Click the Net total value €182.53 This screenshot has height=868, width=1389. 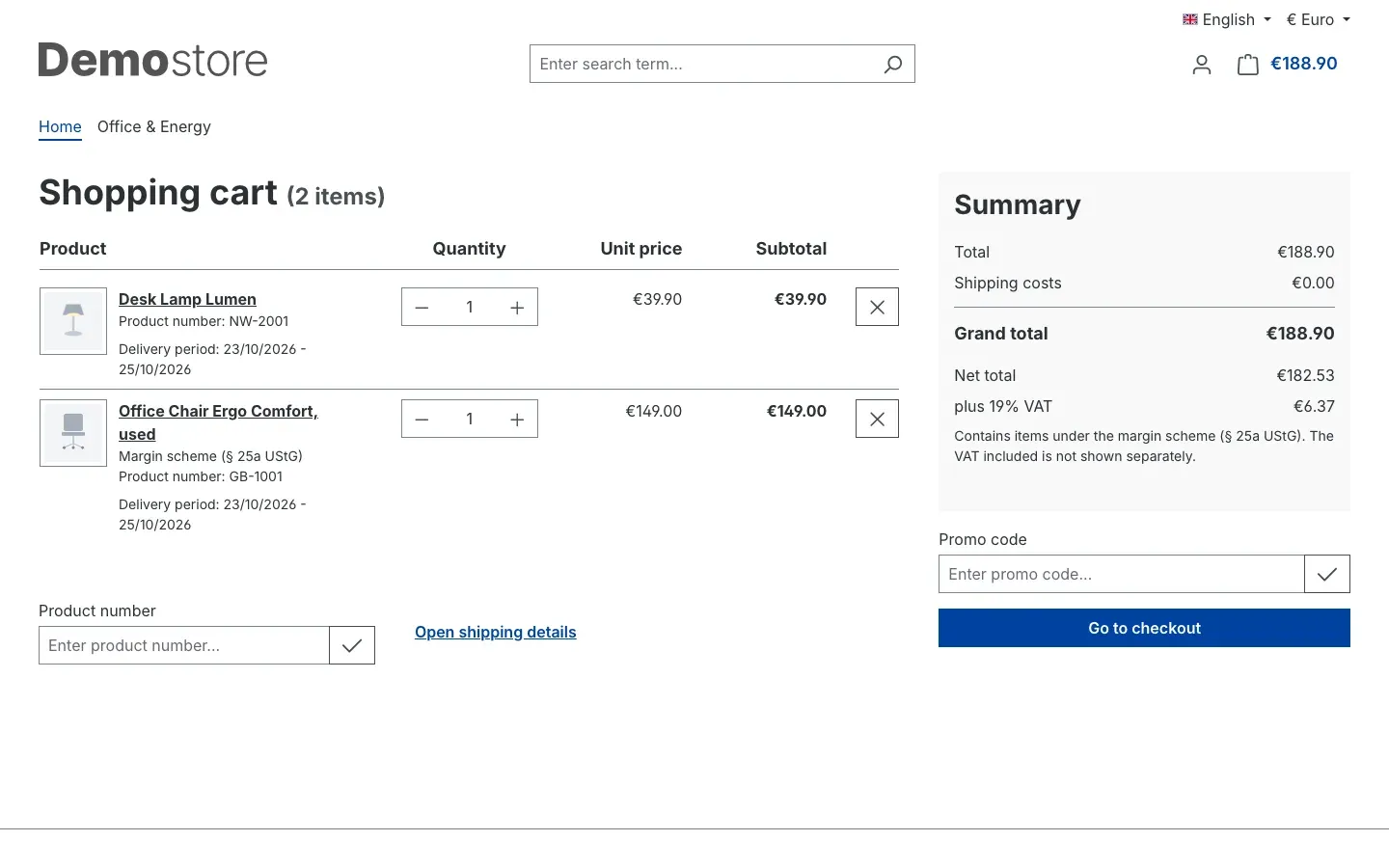pos(1305,375)
